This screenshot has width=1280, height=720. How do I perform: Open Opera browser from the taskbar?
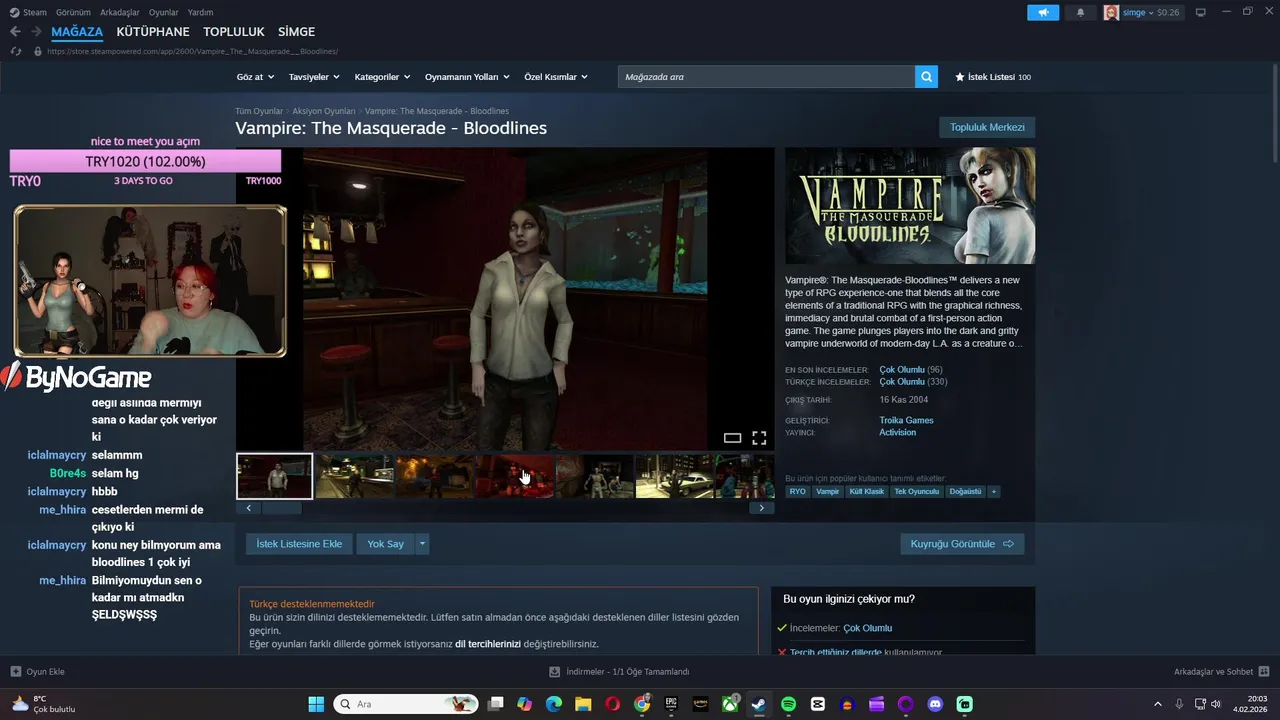pos(612,704)
